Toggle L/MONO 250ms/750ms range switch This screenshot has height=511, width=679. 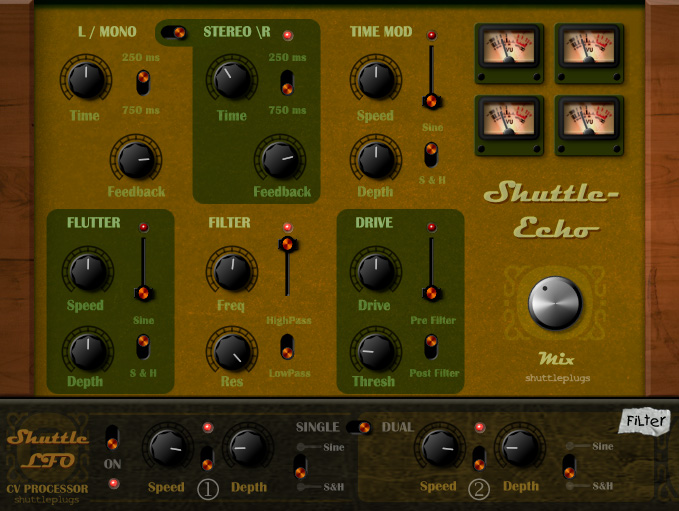143,82
